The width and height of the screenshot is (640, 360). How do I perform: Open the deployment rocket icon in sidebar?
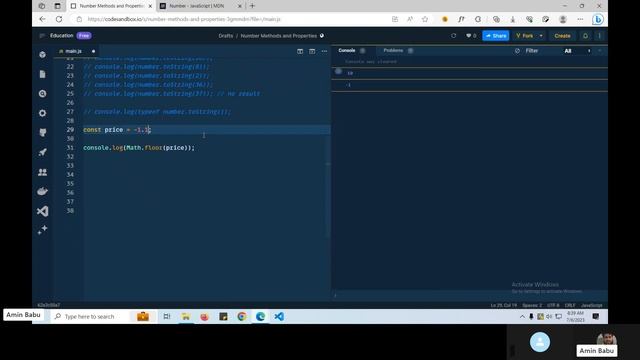click(42, 152)
